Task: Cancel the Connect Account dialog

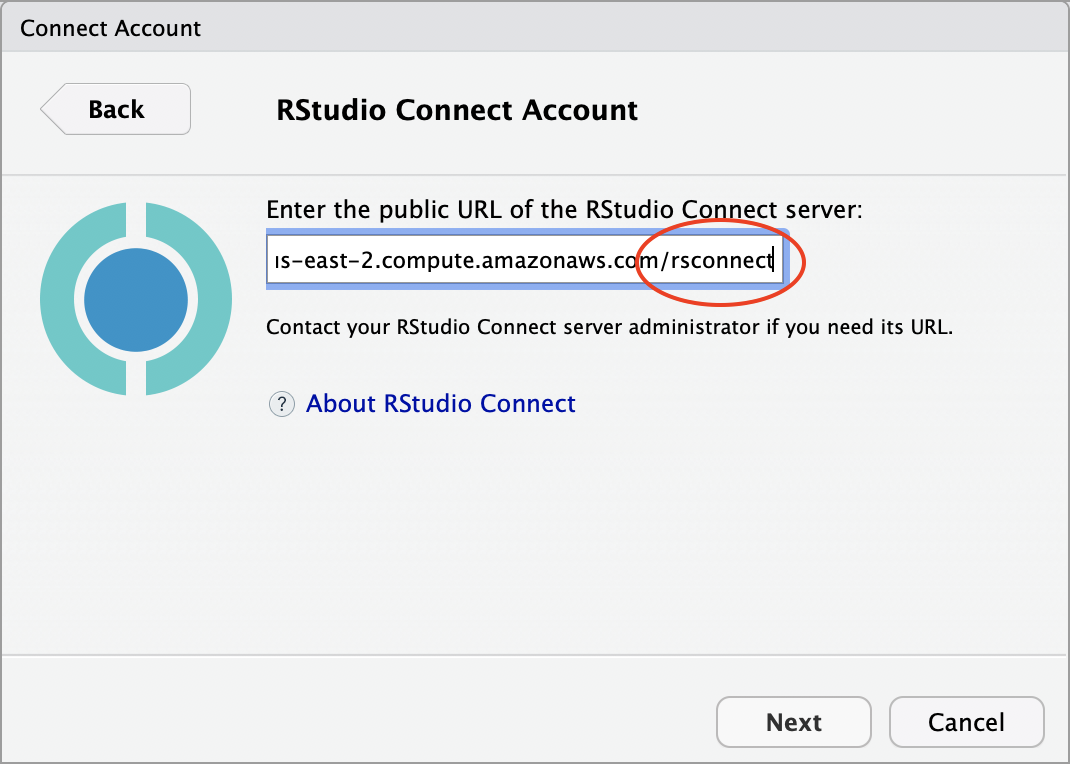Action: tap(966, 722)
